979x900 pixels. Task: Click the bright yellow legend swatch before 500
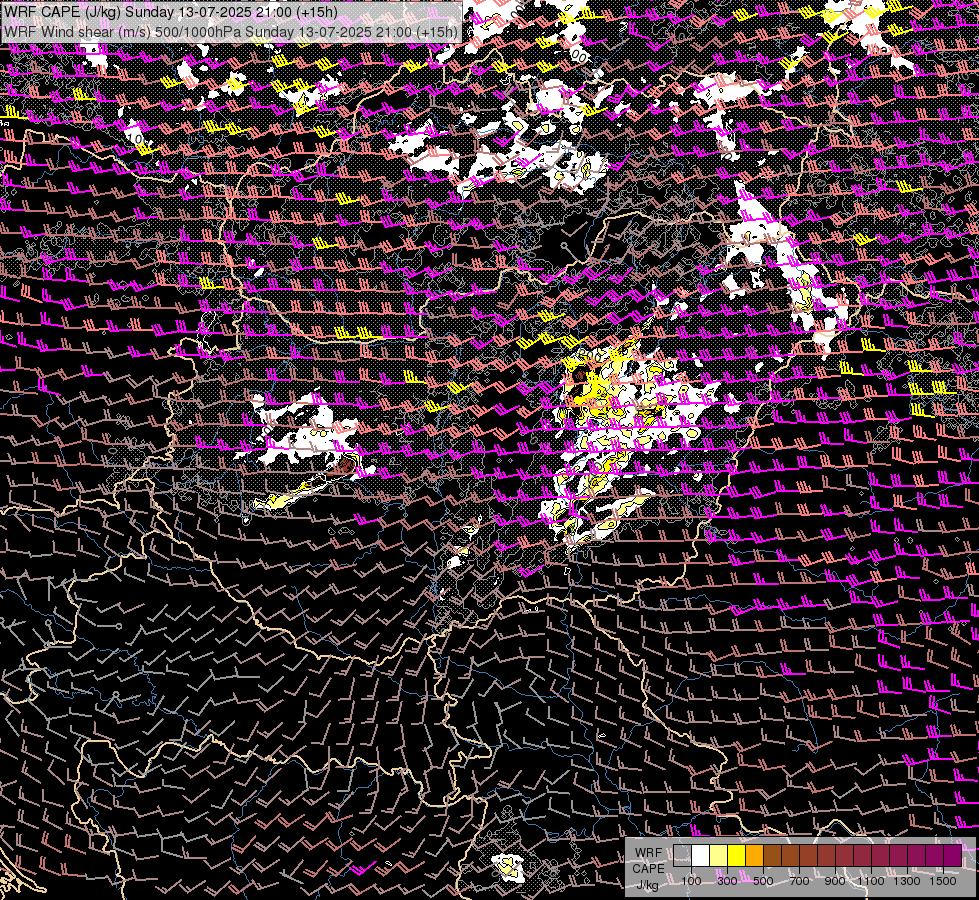pos(737,856)
